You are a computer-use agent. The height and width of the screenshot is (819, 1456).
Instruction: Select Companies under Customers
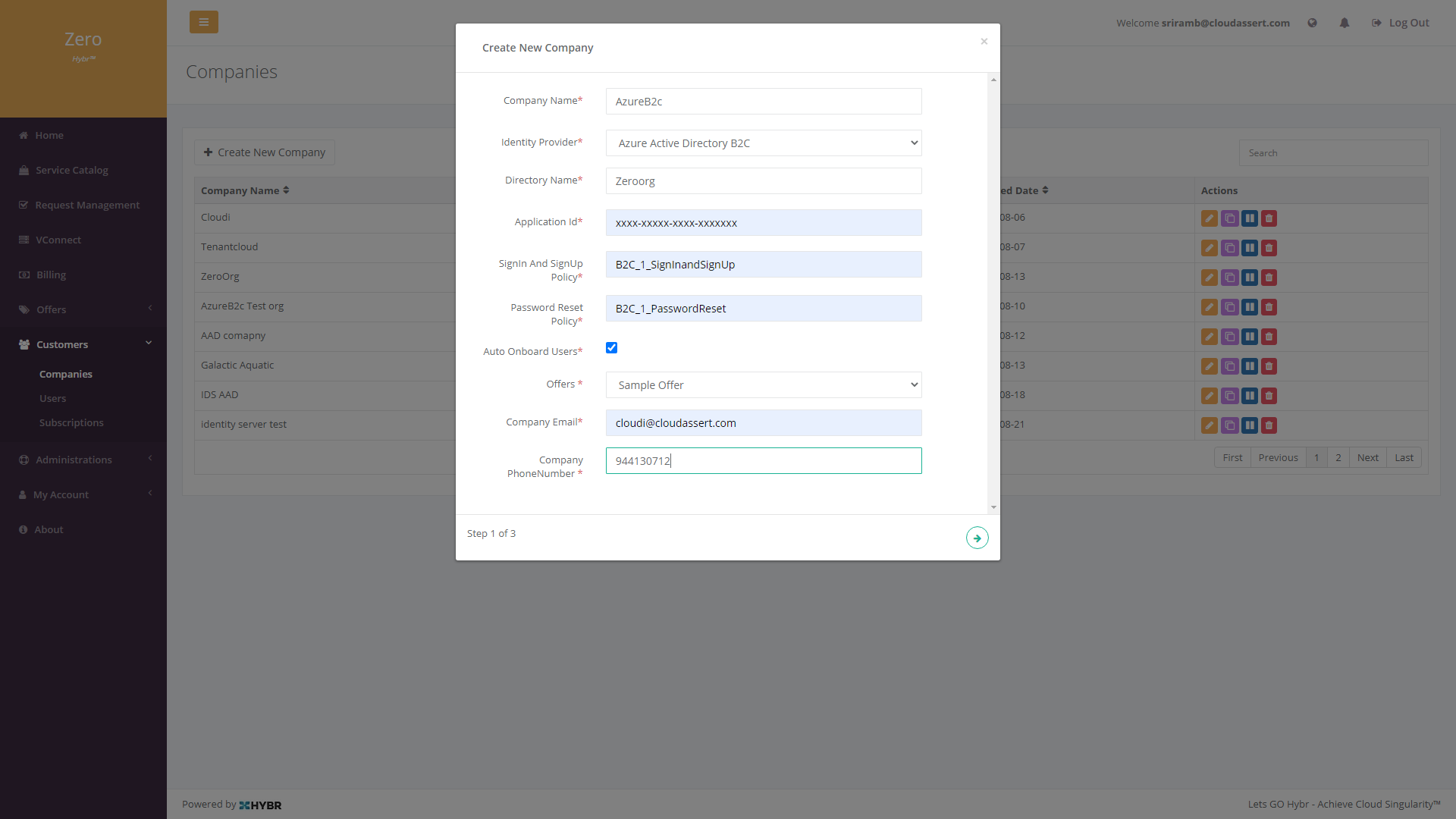click(x=66, y=374)
